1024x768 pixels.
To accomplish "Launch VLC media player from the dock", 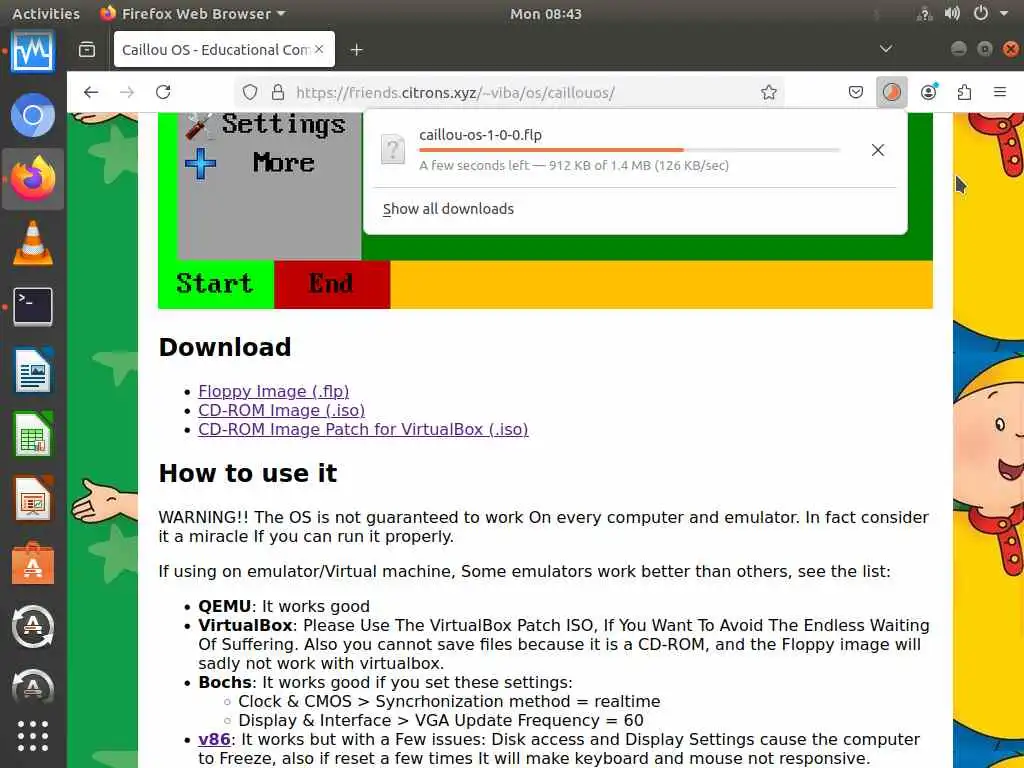I will pyautogui.click(x=33, y=242).
